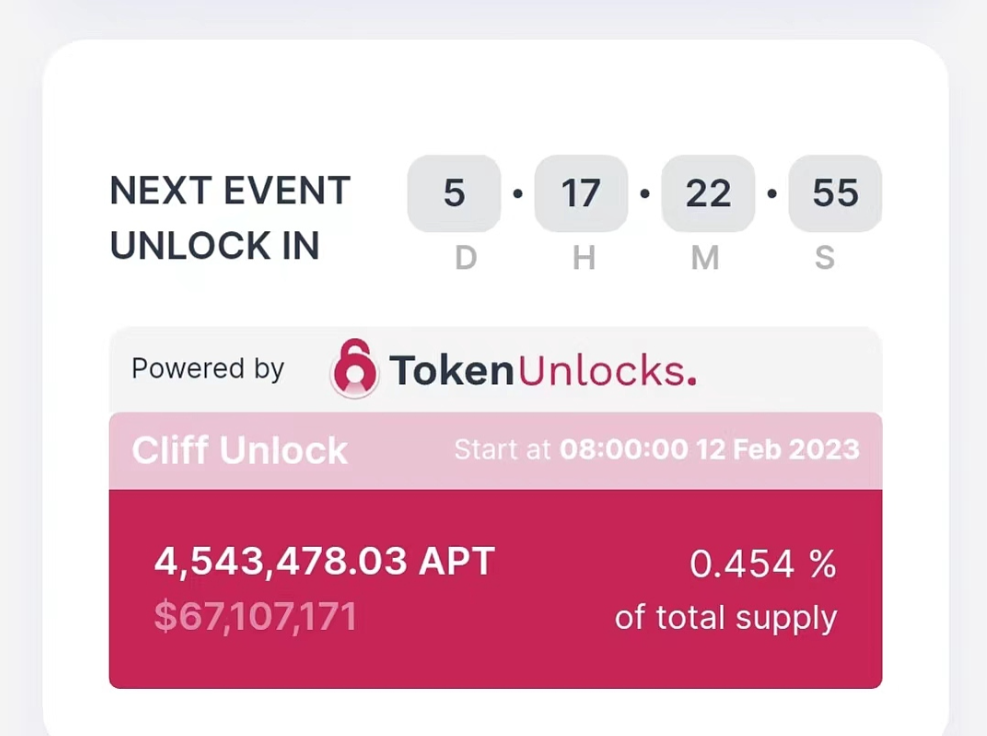Click the "H" hours unit label

(584, 259)
